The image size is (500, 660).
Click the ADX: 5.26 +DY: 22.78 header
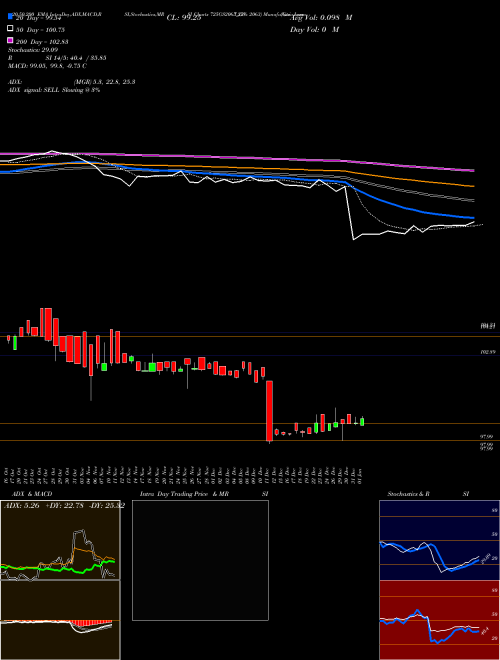pyautogui.click(x=64, y=505)
